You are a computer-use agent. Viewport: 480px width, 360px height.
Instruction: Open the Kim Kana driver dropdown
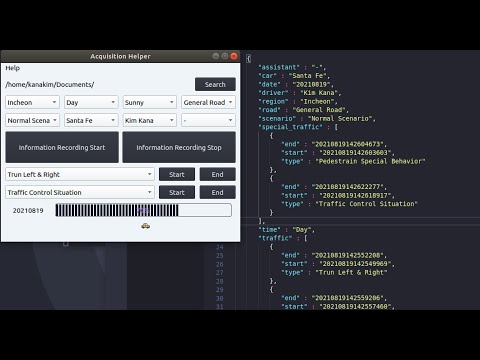150,120
